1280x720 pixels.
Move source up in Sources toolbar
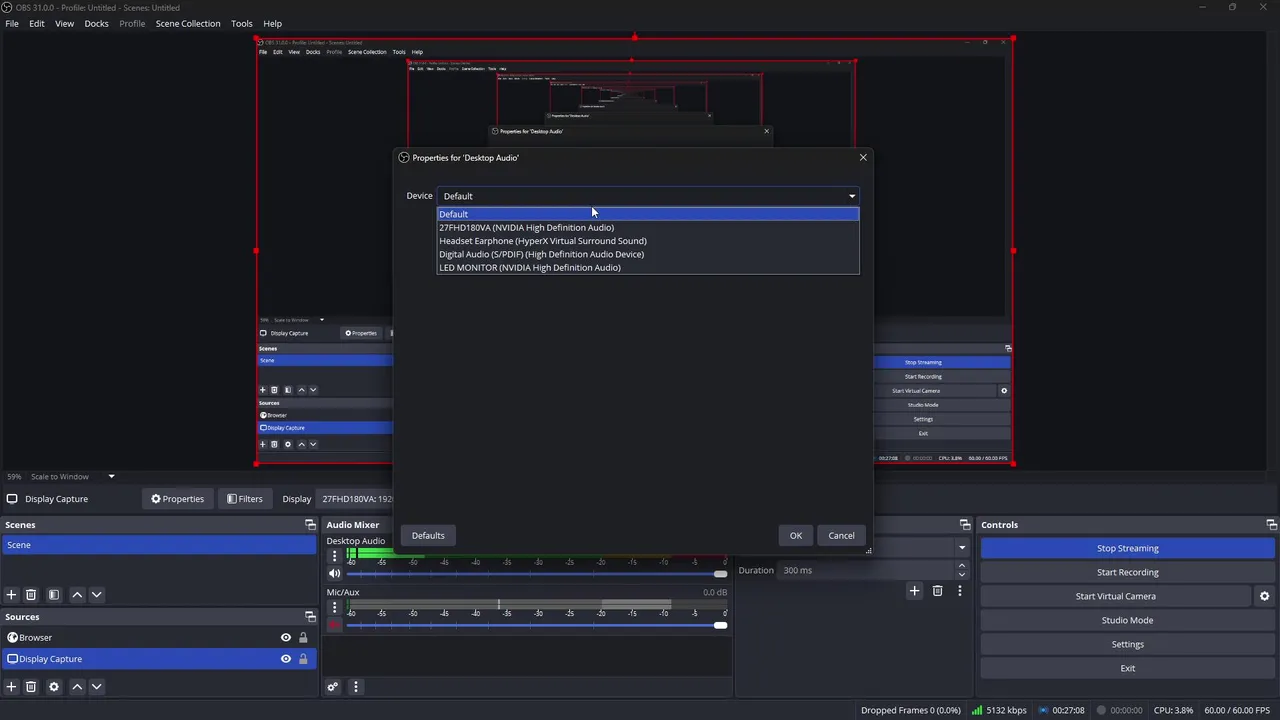77,687
